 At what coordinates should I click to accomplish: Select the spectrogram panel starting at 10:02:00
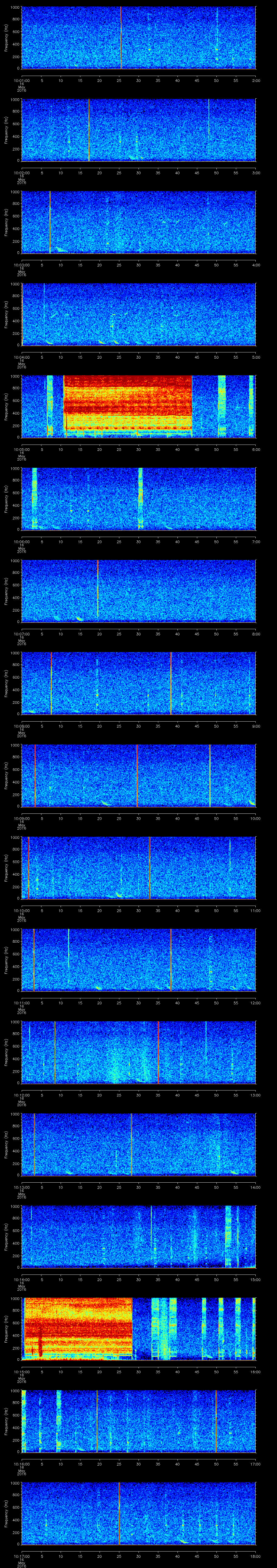[x=139, y=130]
